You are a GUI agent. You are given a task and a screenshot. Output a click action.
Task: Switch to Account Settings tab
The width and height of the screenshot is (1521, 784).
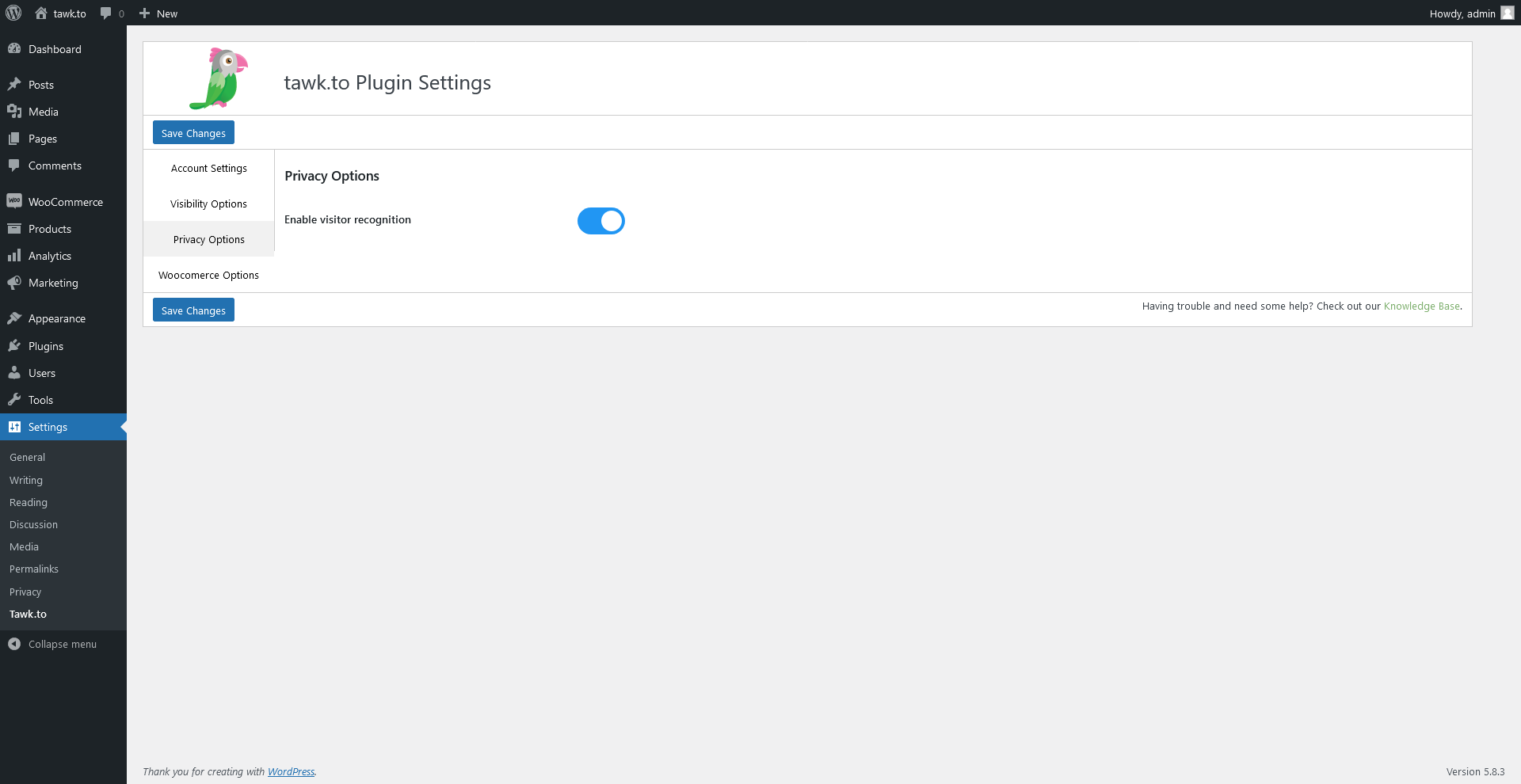tap(208, 169)
